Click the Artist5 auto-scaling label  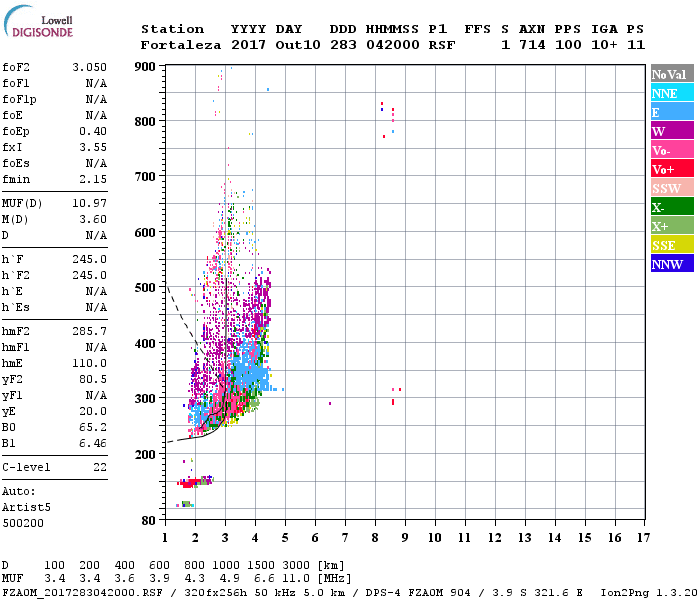point(26,508)
